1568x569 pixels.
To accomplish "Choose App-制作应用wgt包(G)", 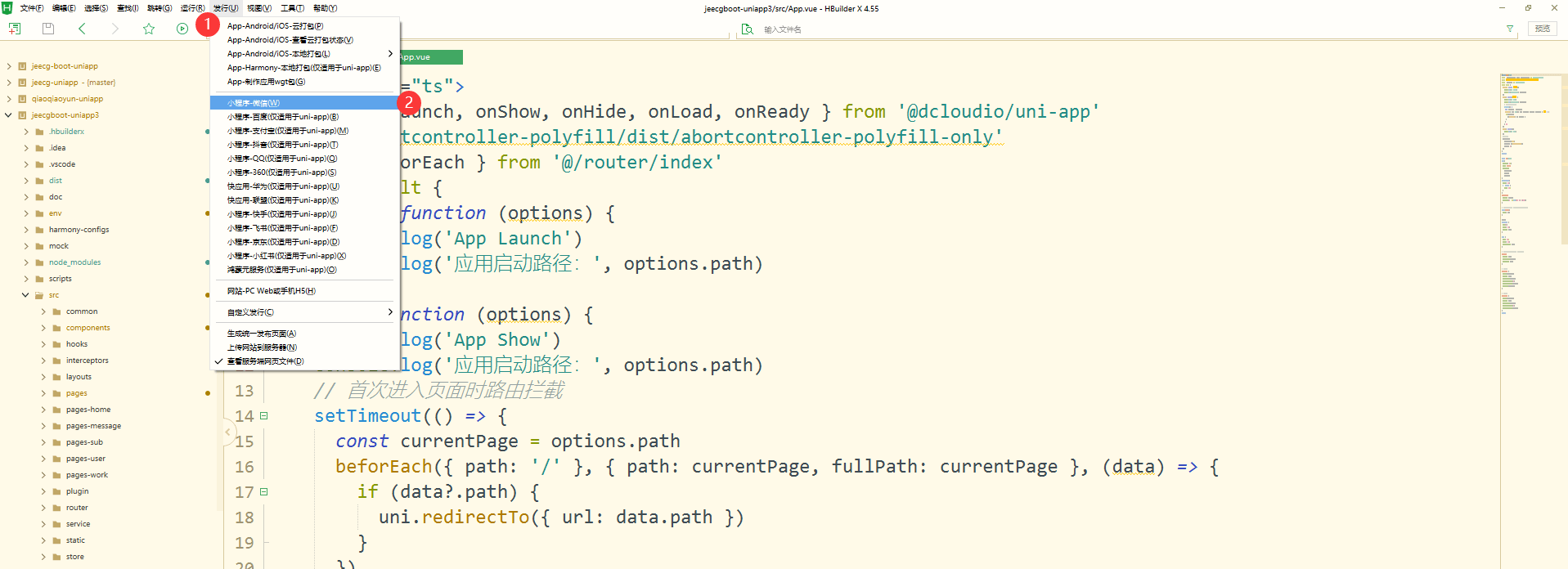I will pos(304,82).
